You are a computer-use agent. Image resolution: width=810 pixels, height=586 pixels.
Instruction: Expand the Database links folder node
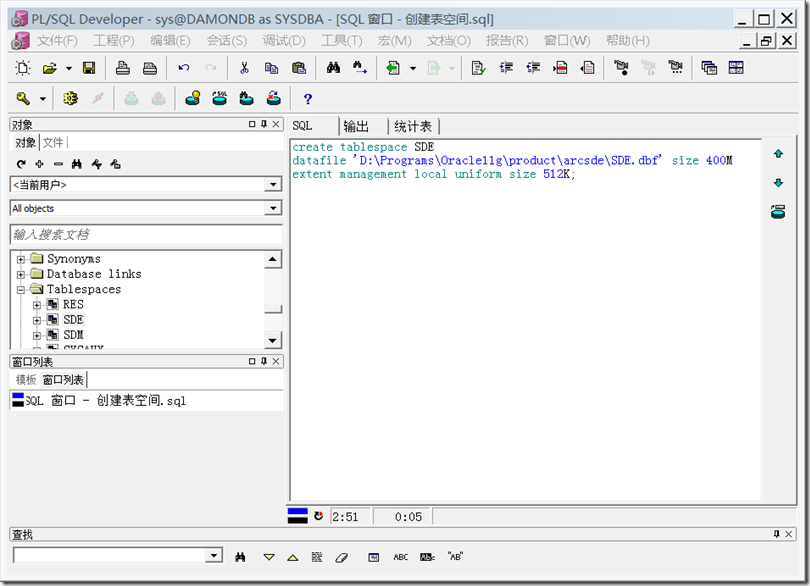tap(21, 274)
